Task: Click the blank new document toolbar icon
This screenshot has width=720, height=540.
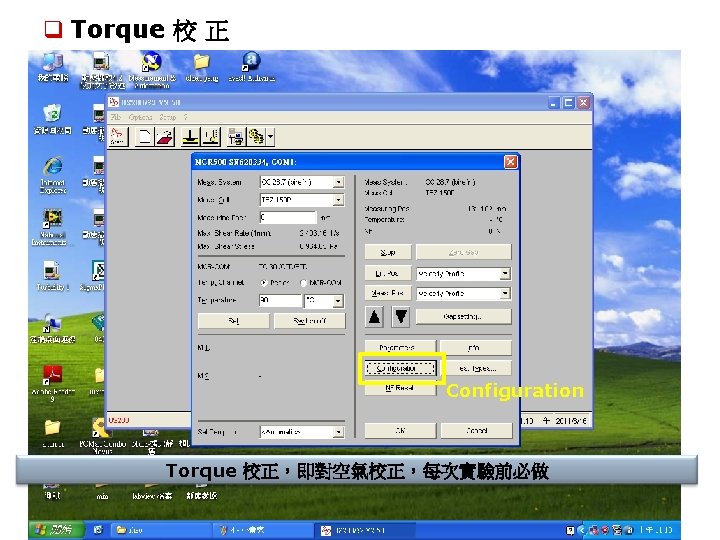Action: (x=145, y=136)
